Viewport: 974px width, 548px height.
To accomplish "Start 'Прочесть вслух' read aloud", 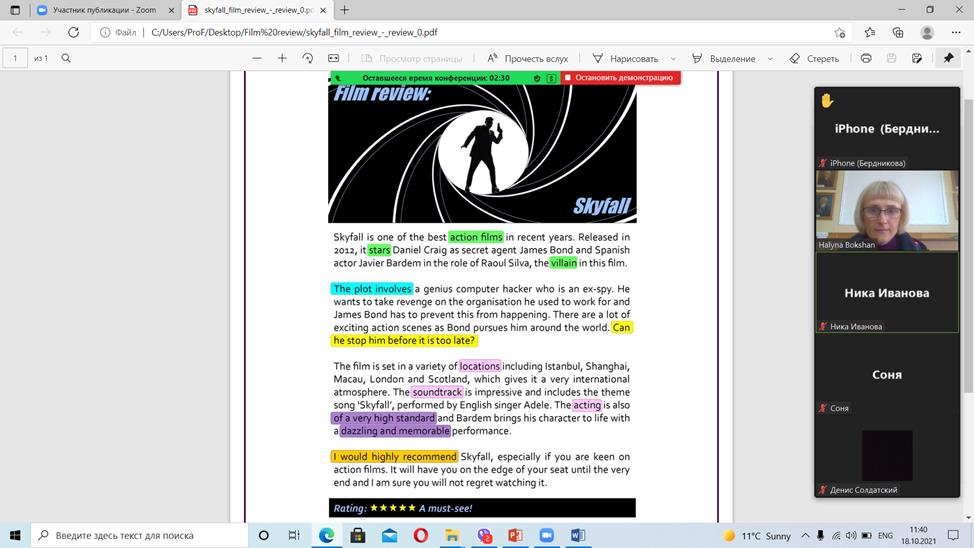I will pyautogui.click(x=527, y=58).
